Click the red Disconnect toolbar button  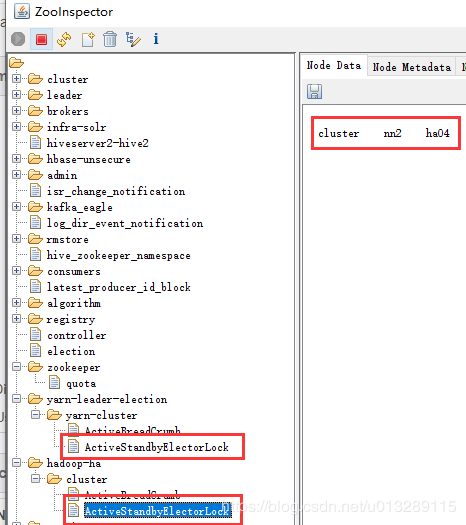point(41,39)
